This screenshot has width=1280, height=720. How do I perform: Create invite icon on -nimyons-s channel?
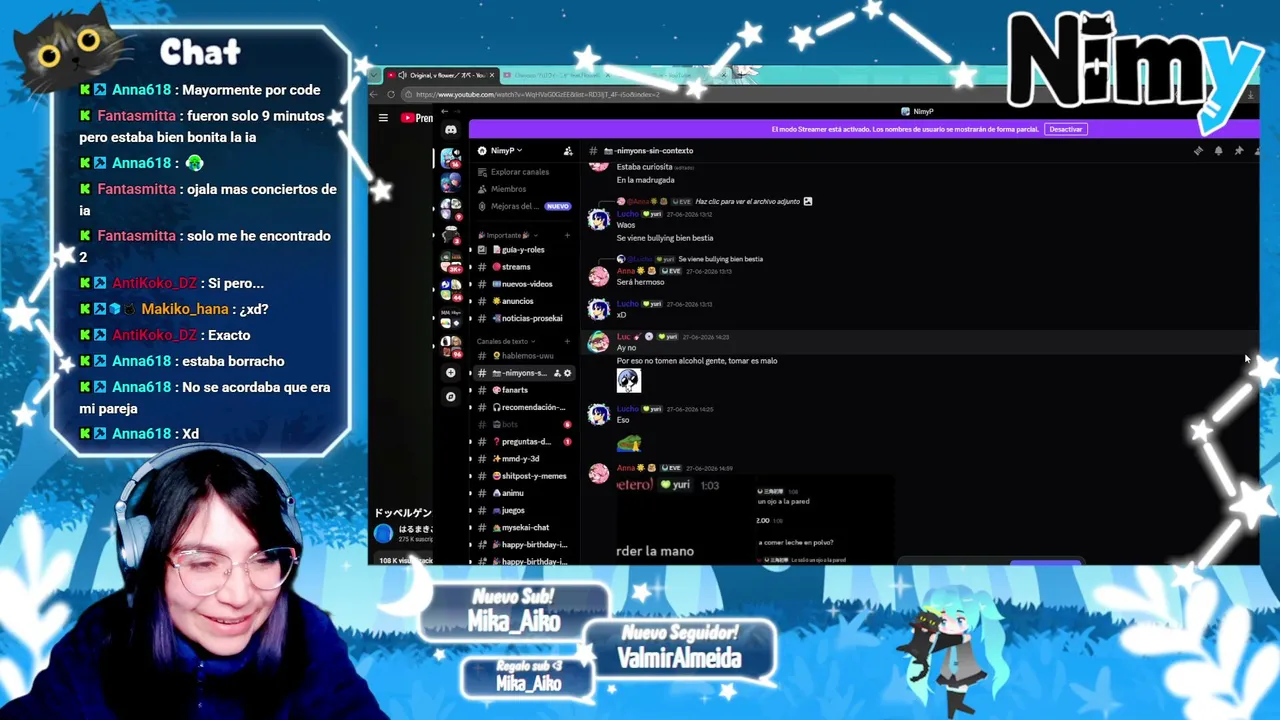(x=557, y=373)
